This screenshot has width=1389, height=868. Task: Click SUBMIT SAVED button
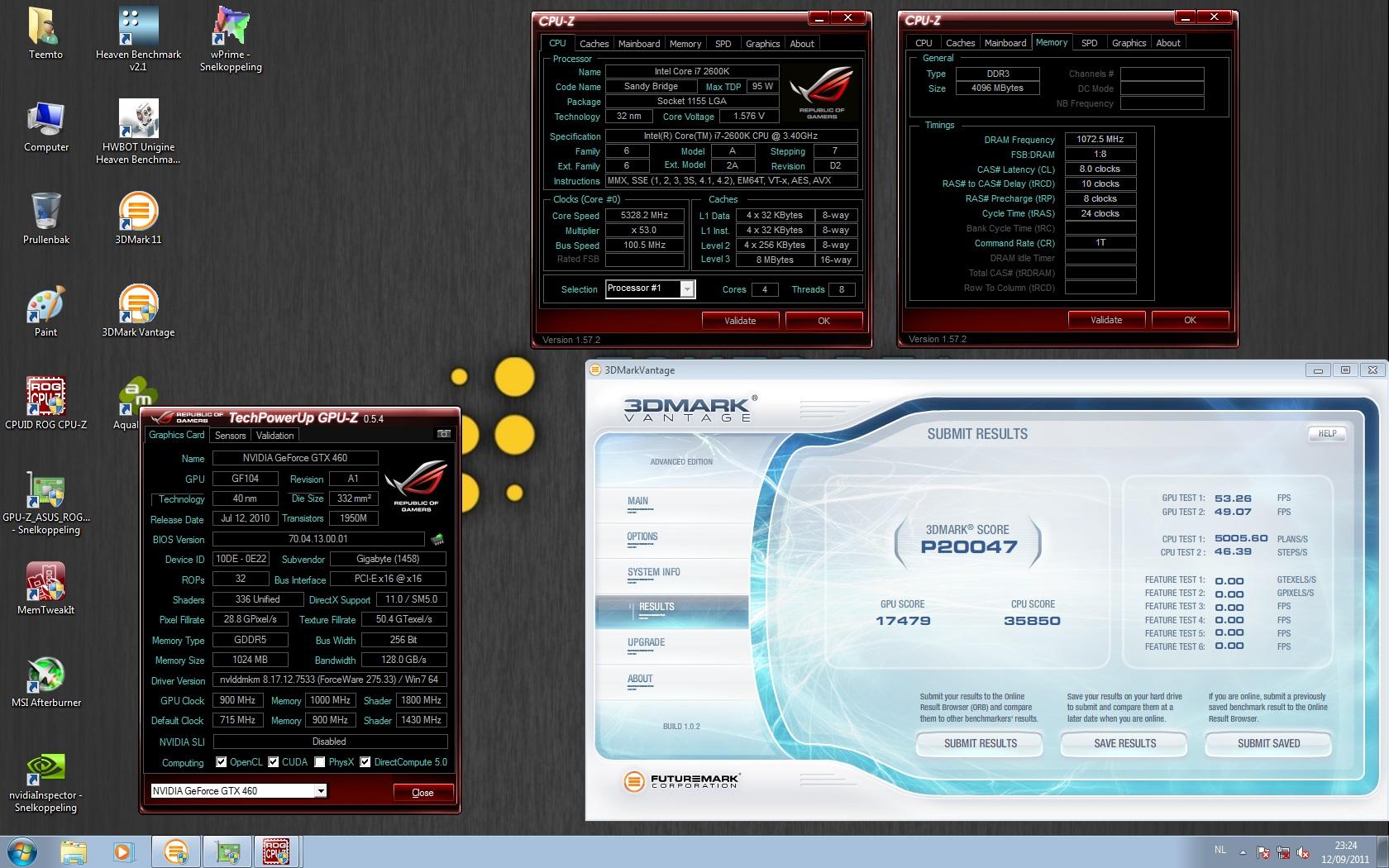[1268, 744]
